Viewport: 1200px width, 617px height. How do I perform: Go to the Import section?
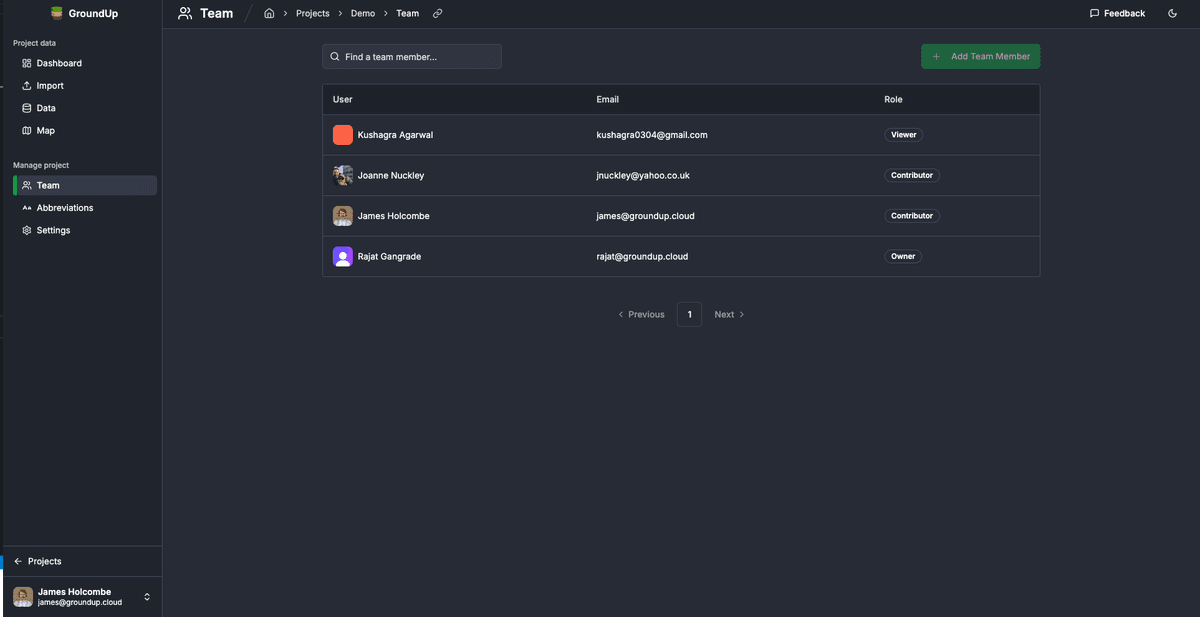50,86
